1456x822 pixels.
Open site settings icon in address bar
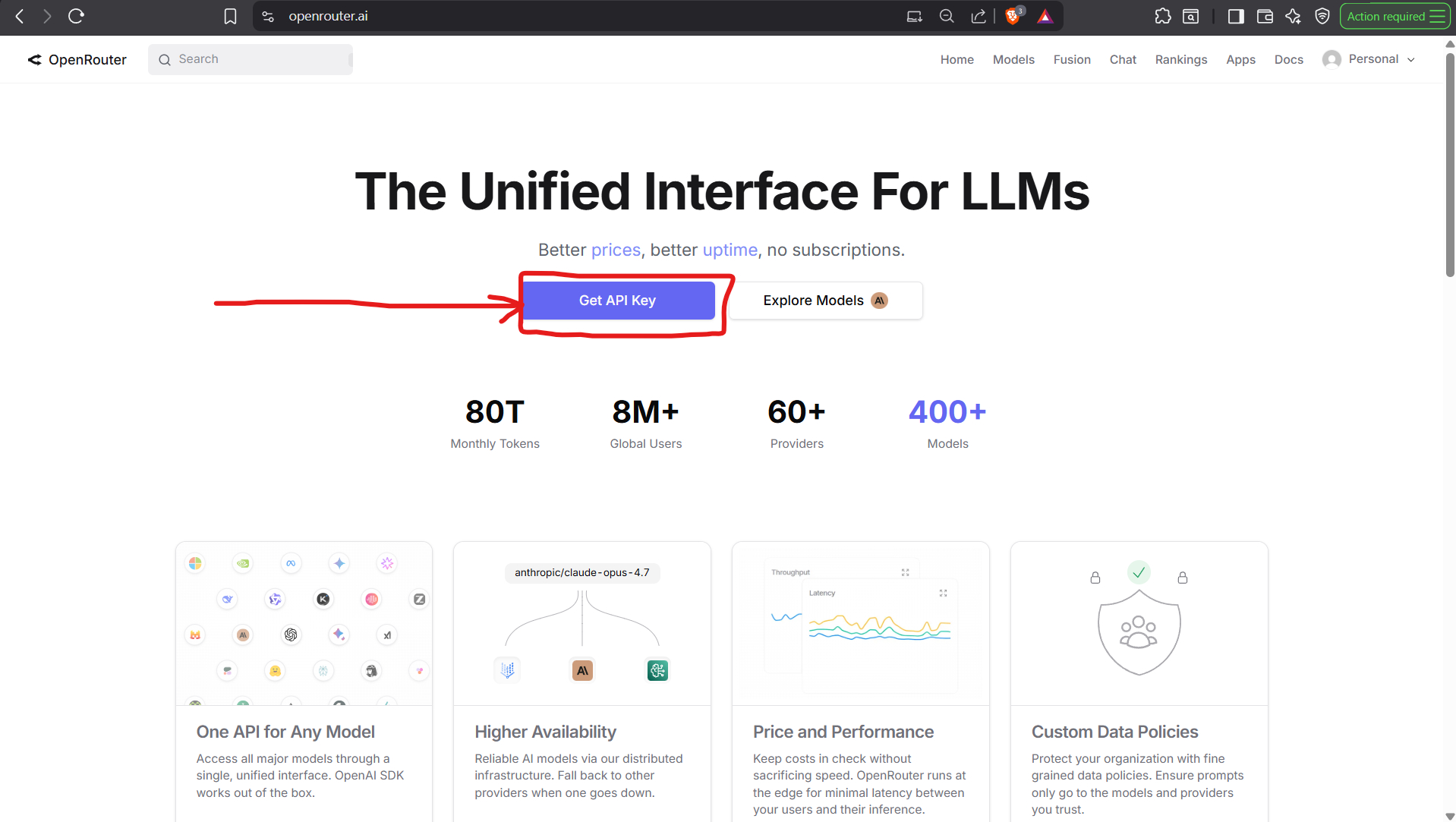[x=268, y=16]
